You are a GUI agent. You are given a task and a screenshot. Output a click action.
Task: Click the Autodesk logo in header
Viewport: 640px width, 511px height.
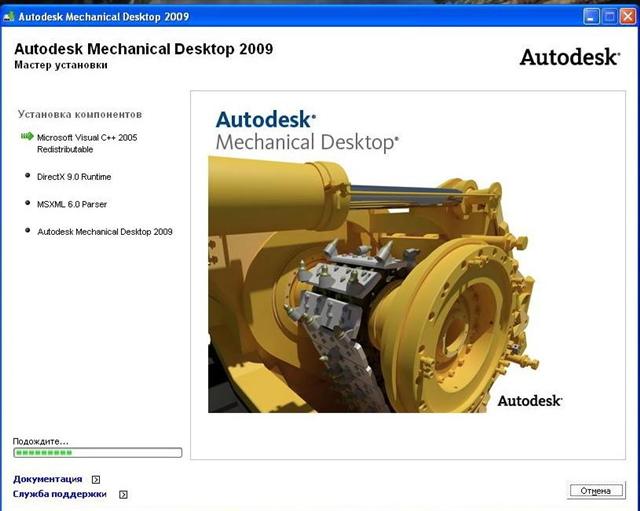570,57
